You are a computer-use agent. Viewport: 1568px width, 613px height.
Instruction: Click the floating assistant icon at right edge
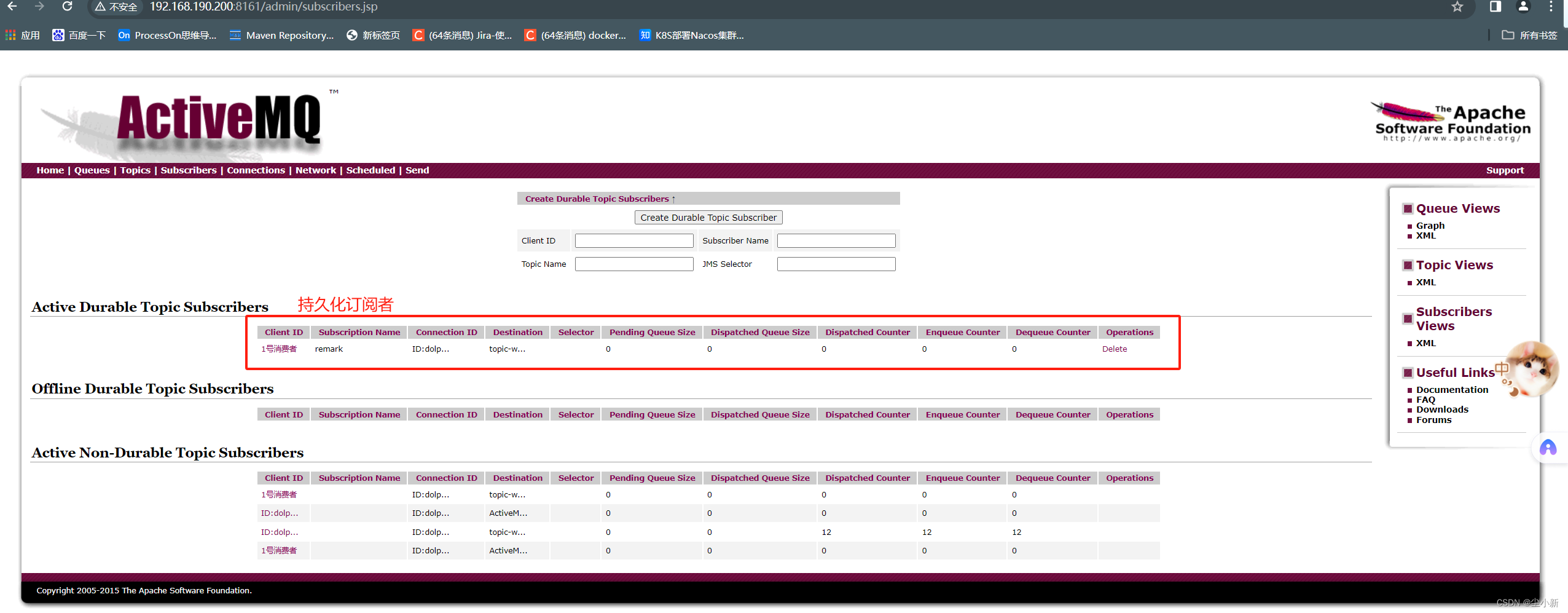pyautogui.click(x=1548, y=448)
